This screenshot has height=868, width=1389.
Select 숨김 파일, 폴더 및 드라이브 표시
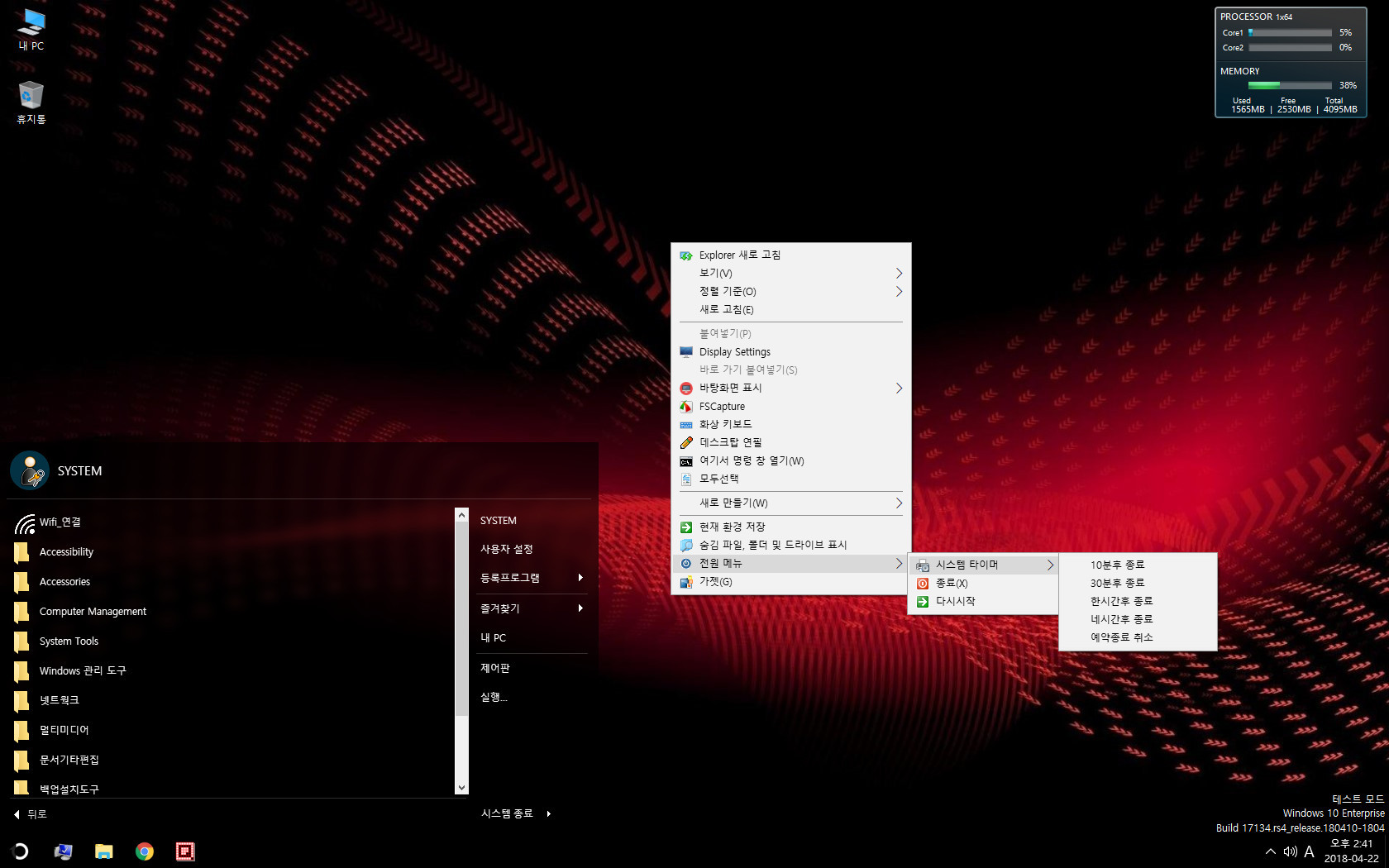790,546
